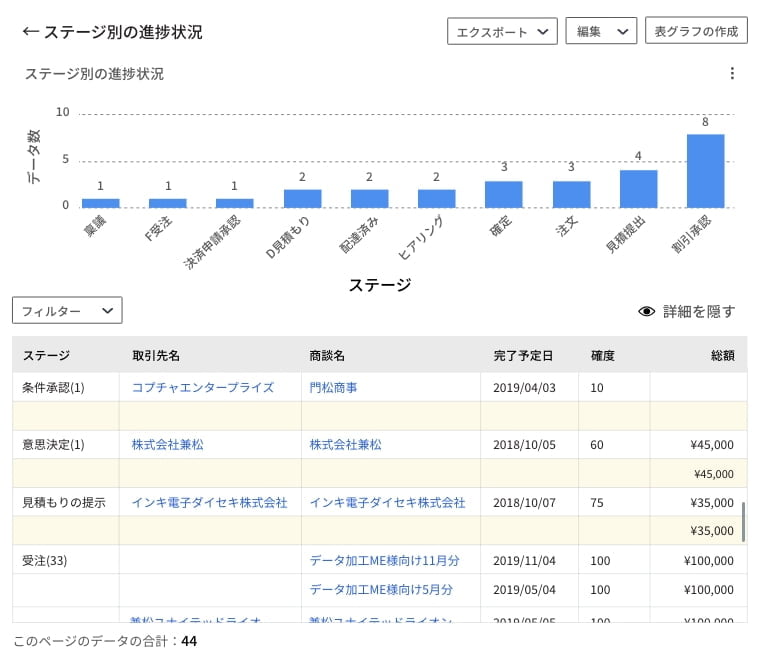
Task: Click the 表グラフの作成 button
Action: point(696,31)
